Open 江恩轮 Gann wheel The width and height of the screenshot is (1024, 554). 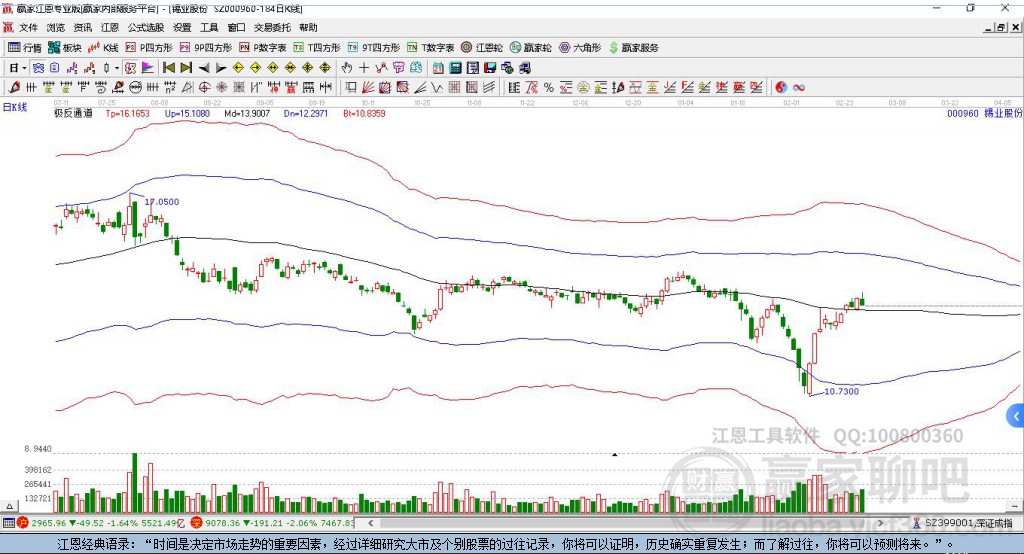(x=482, y=48)
